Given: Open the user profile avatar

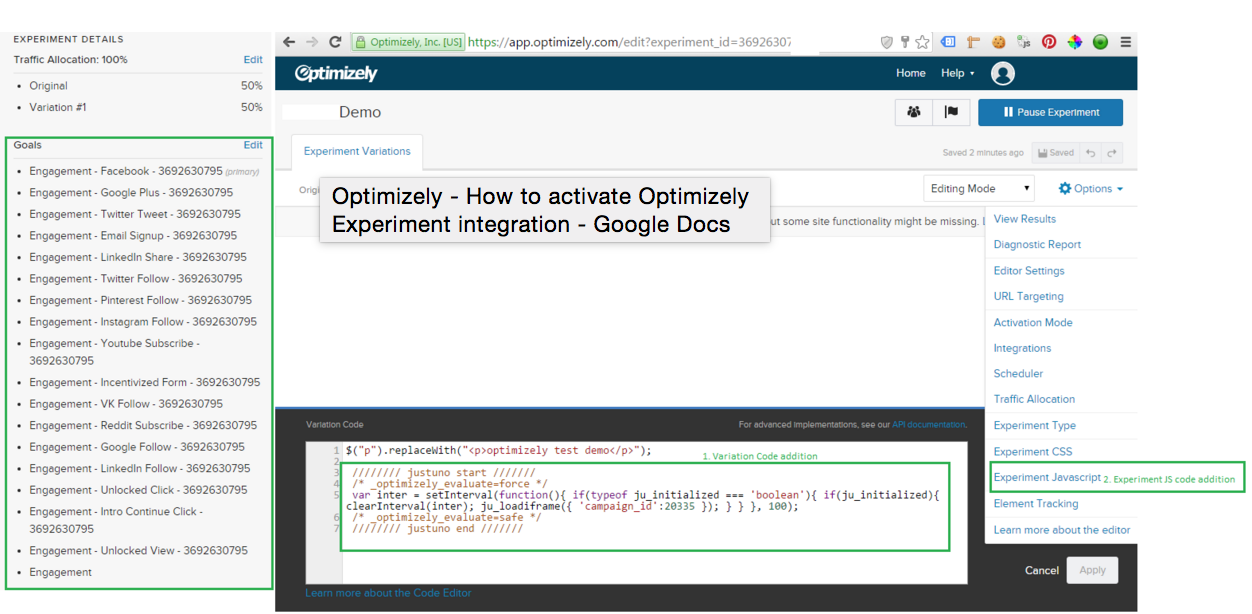Looking at the screenshot, I should 1002,73.
